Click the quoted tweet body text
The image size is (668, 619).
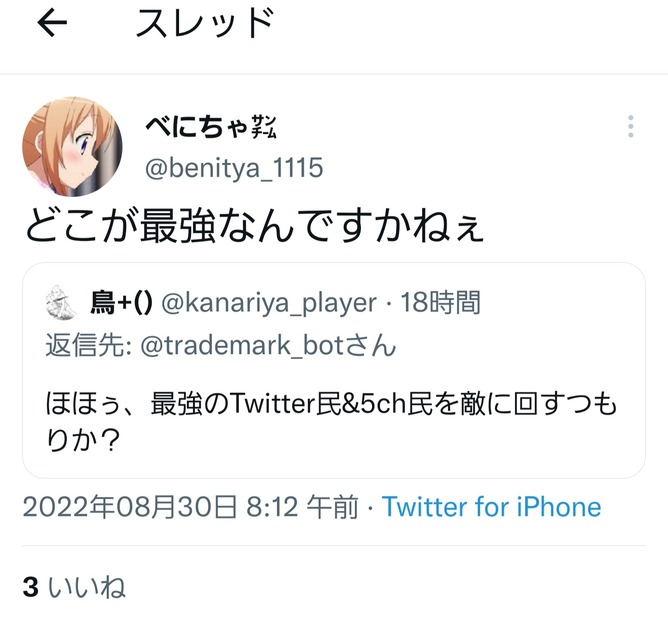pos(331,422)
